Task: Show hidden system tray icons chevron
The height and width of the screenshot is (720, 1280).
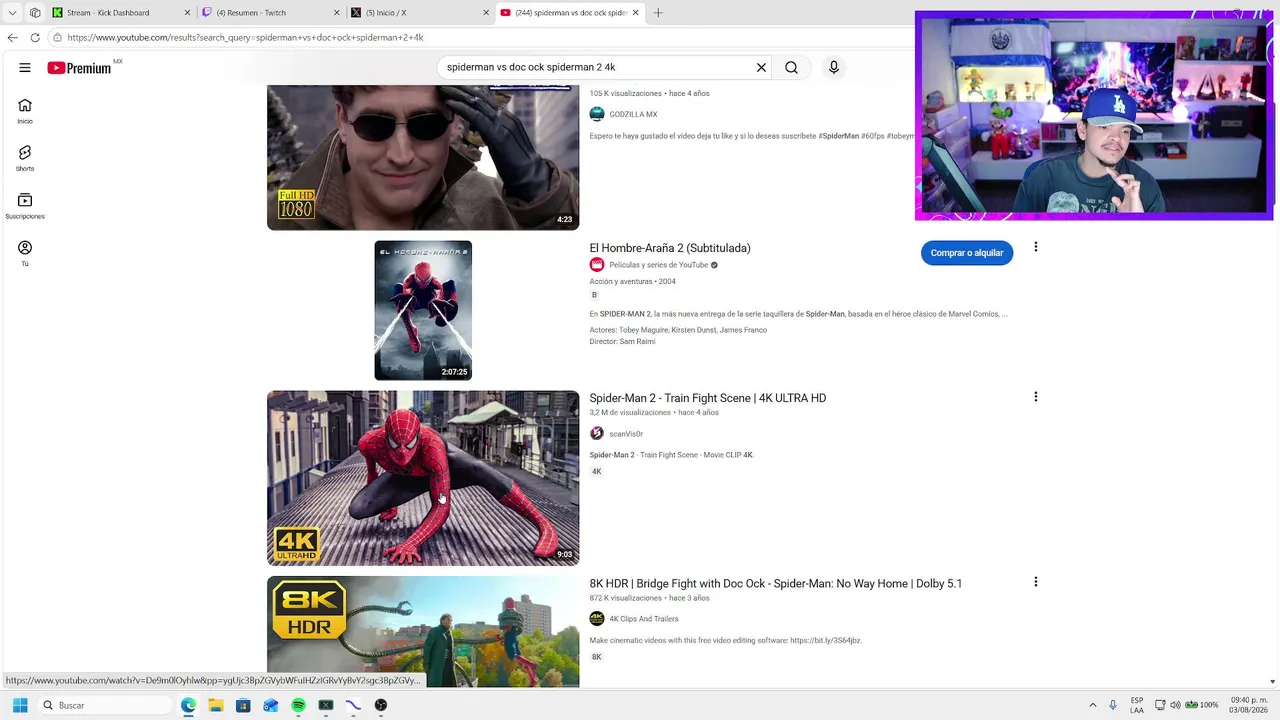Action: (1093, 705)
